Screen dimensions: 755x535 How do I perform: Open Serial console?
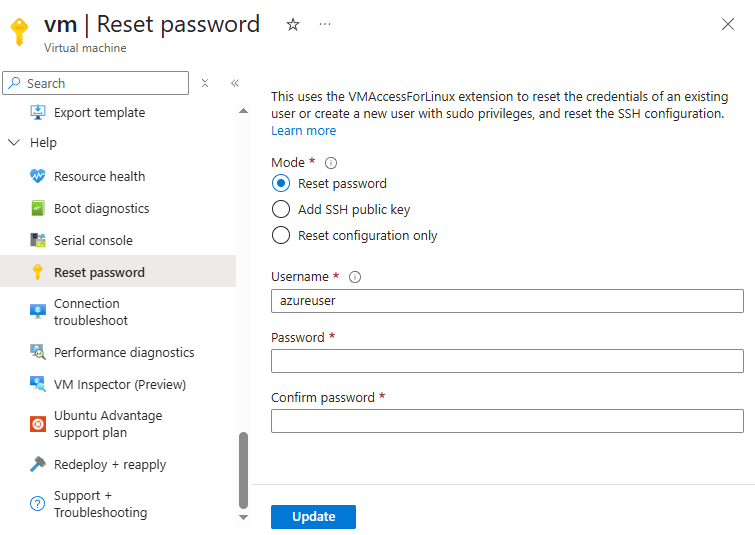tap(93, 240)
